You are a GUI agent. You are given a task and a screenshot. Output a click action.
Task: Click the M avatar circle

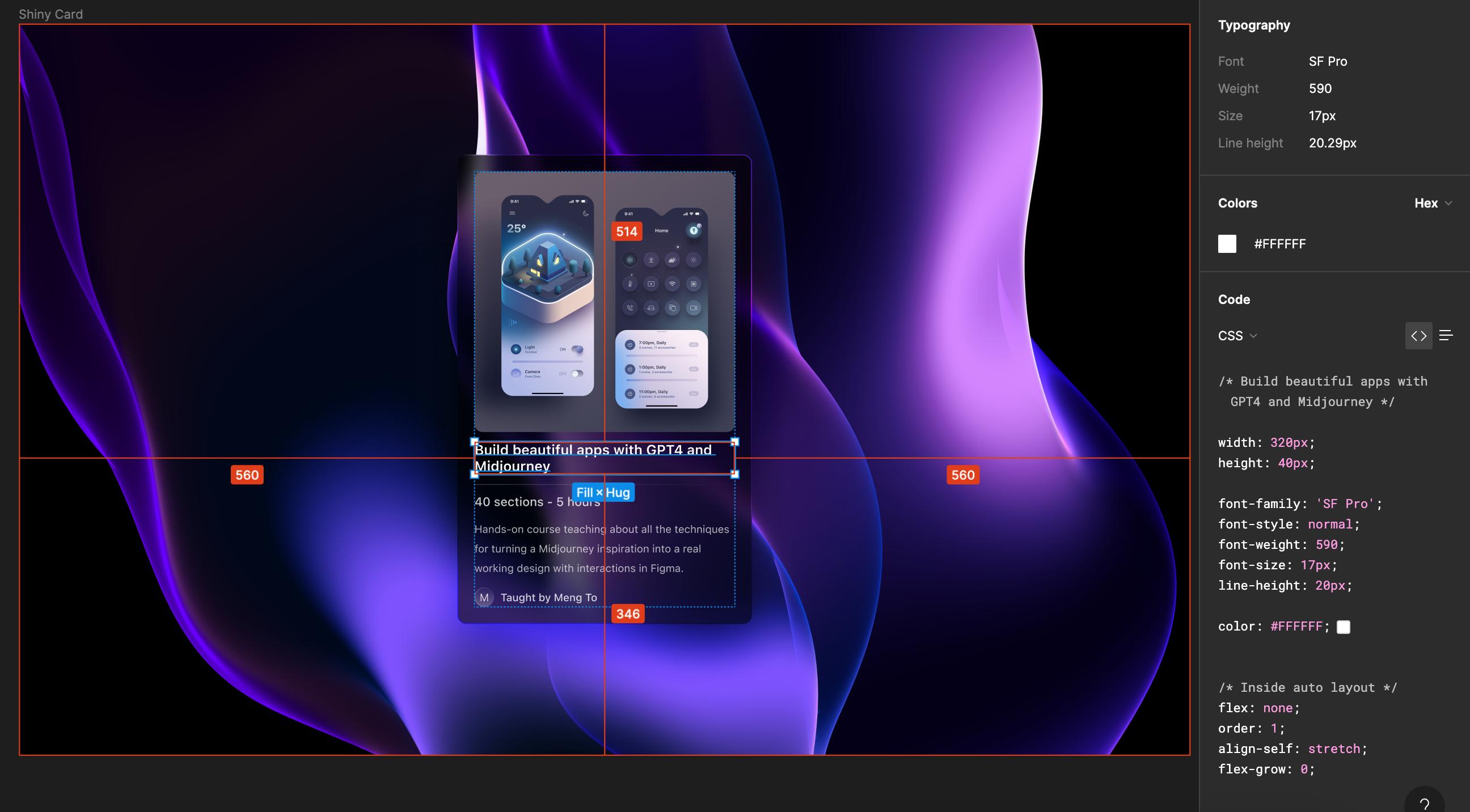(484, 598)
